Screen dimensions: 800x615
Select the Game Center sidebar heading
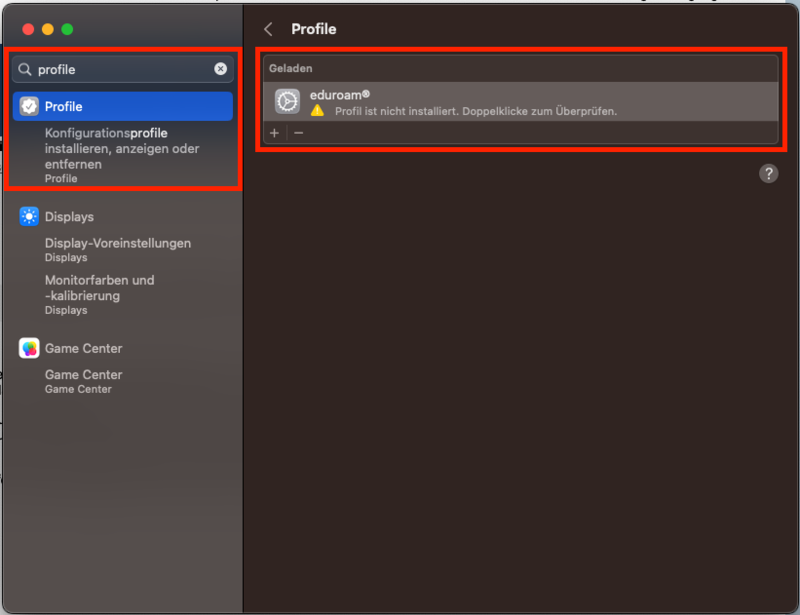84,349
